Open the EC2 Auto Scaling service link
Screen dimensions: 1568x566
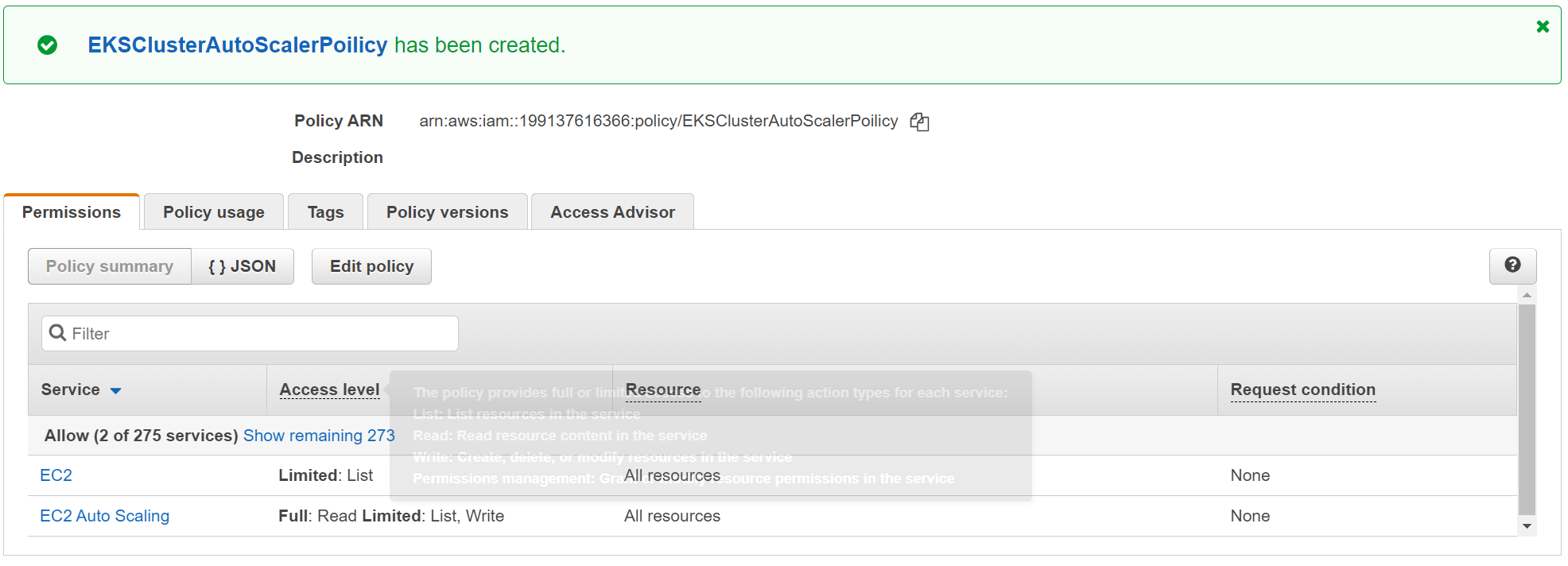point(105,516)
